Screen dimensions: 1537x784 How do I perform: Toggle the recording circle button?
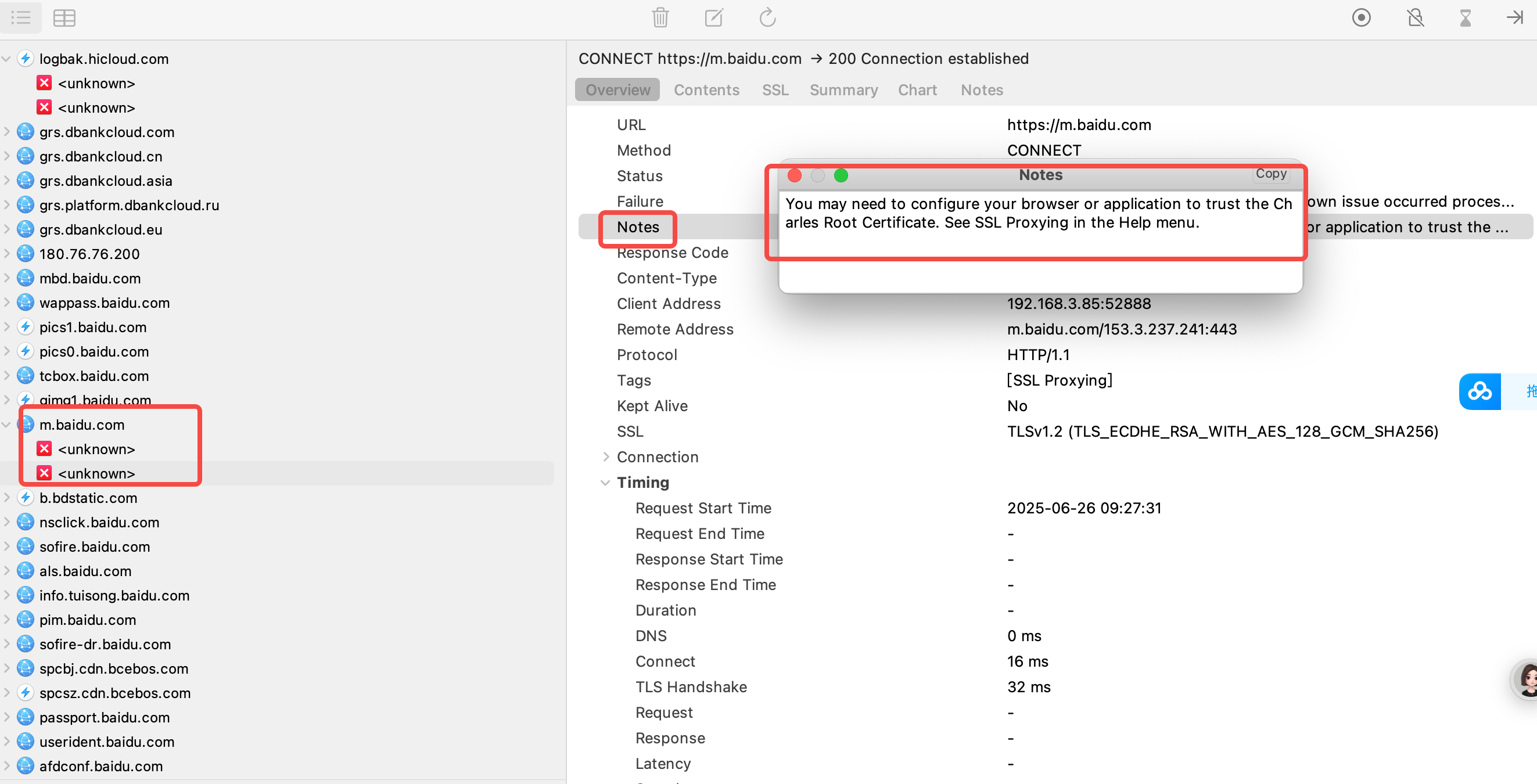pyautogui.click(x=1361, y=18)
